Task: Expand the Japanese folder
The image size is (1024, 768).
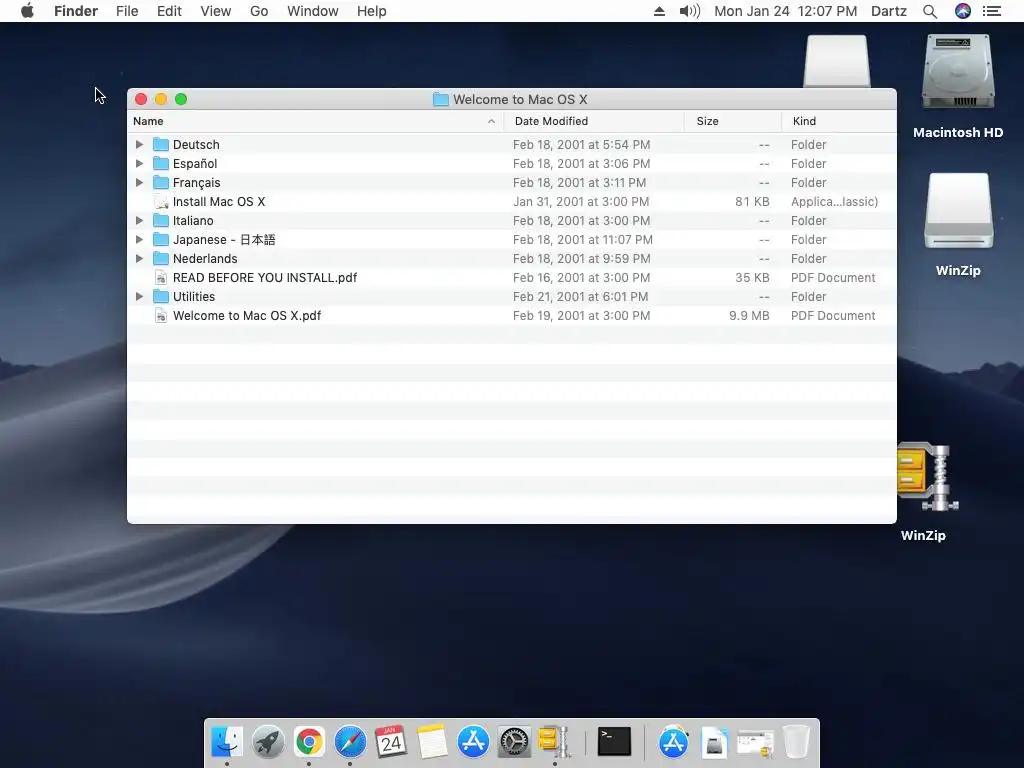Action: pos(139,240)
